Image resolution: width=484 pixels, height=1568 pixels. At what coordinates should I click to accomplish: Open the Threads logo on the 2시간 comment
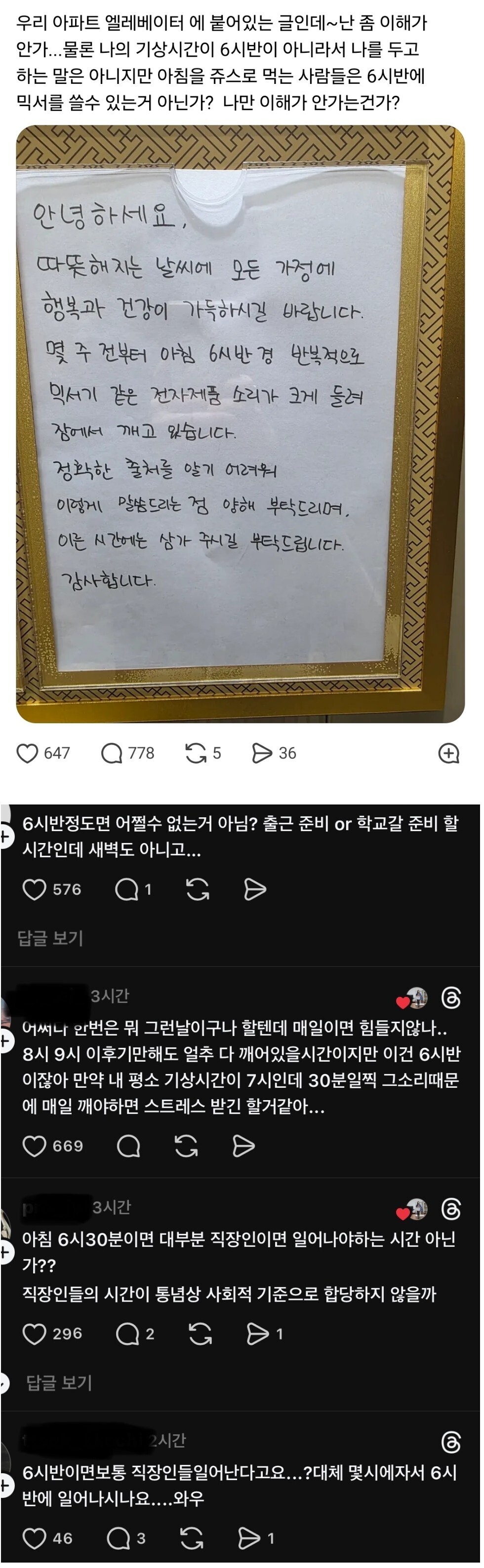click(451, 1442)
